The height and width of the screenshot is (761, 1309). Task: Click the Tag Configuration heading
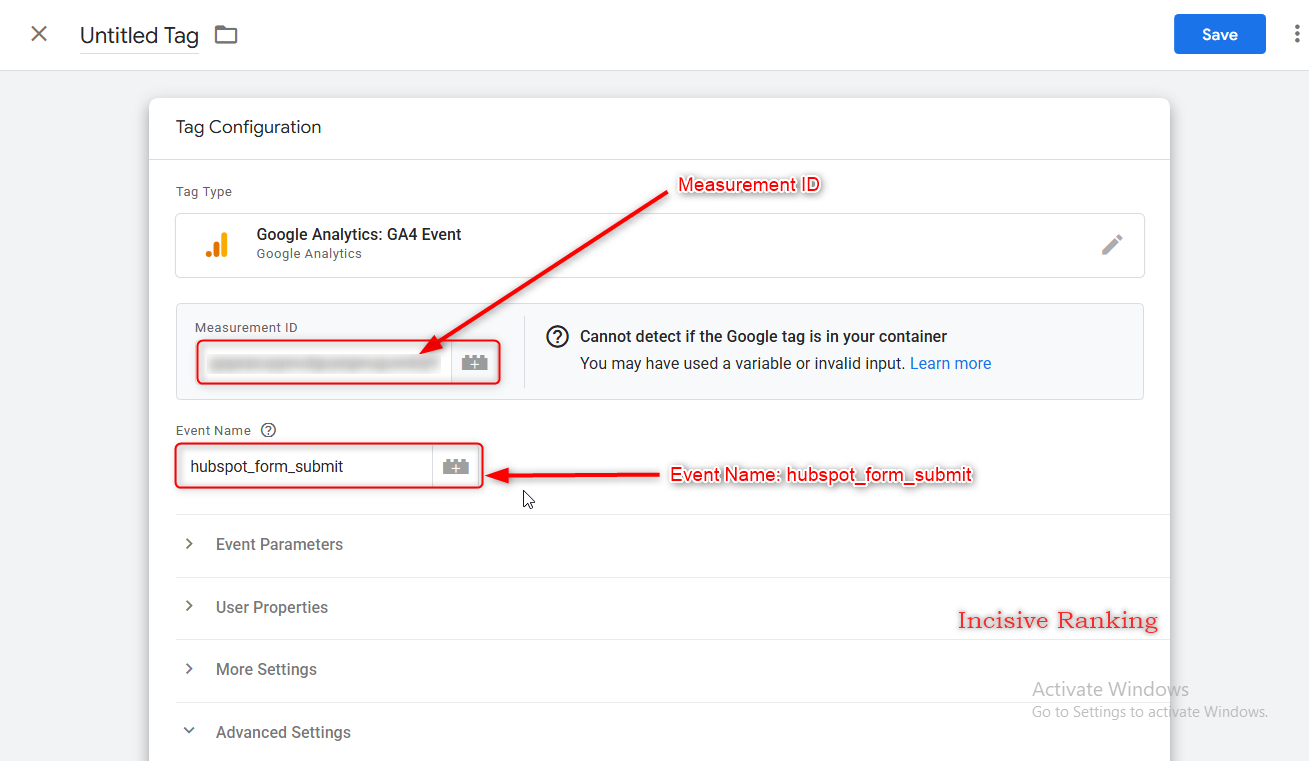249,127
